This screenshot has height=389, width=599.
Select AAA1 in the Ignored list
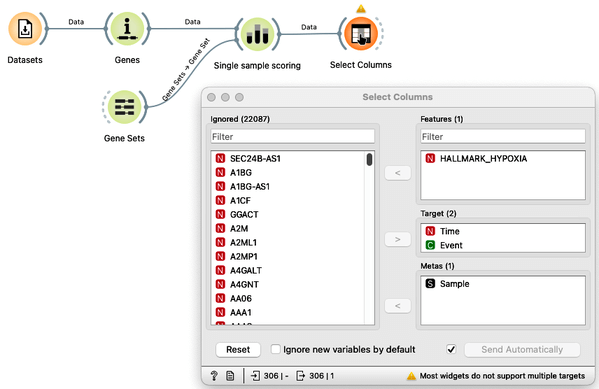[288, 313]
